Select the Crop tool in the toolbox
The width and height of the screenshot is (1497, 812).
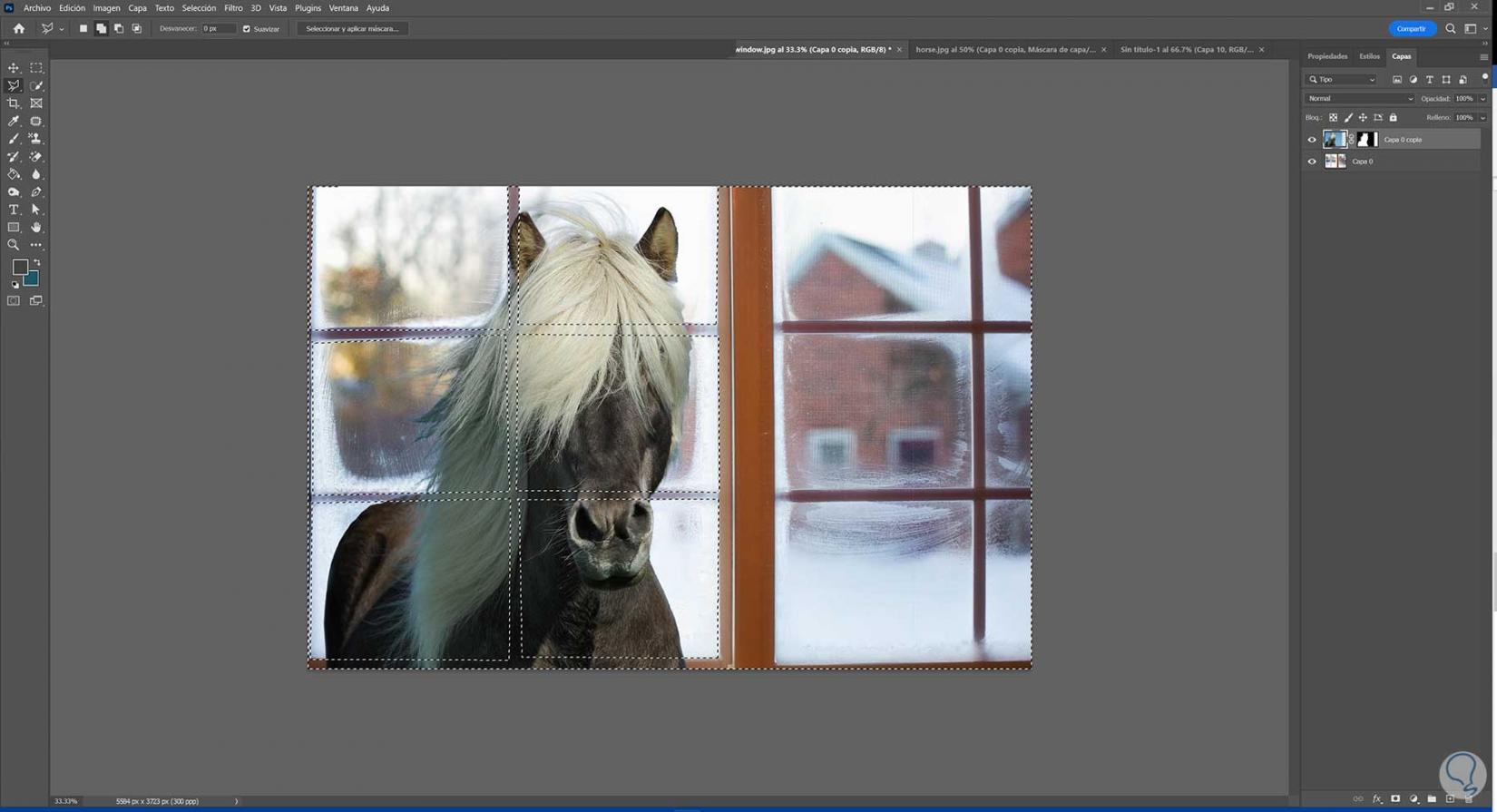pos(14,103)
